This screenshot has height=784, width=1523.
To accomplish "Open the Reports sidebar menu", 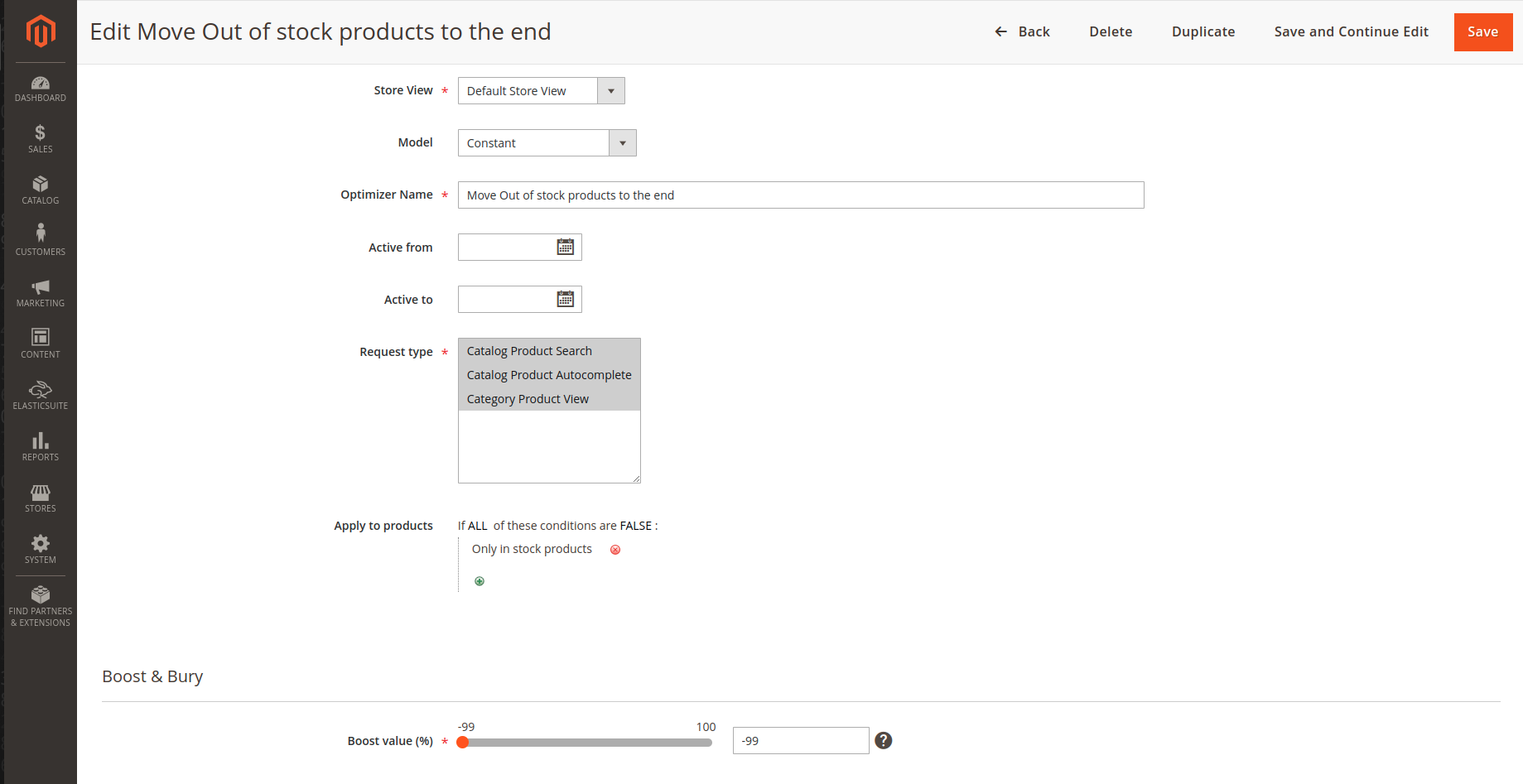I will (40, 446).
